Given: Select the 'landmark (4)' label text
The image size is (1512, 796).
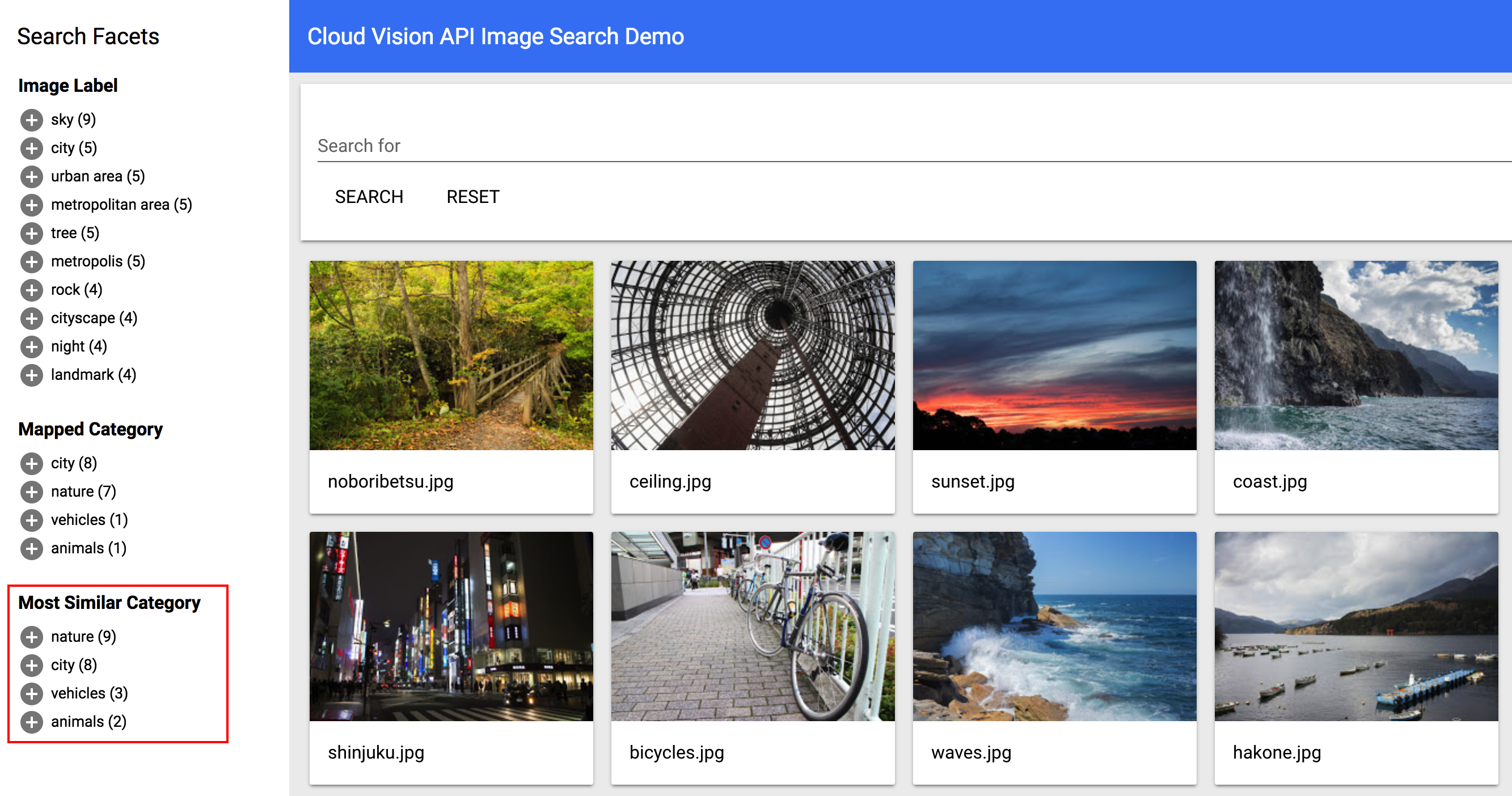Looking at the screenshot, I should [x=94, y=375].
